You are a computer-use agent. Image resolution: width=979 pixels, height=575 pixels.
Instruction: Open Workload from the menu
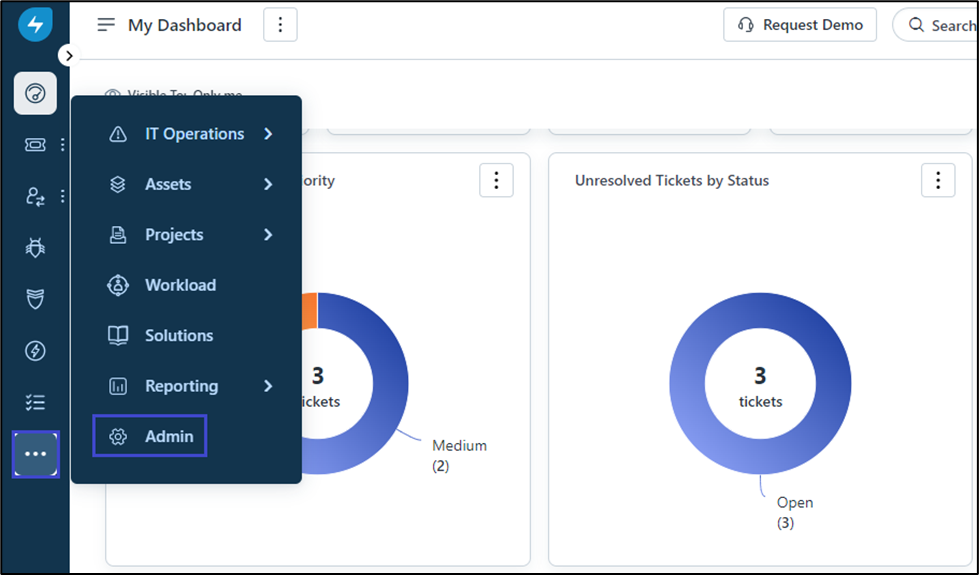click(x=180, y=285)
